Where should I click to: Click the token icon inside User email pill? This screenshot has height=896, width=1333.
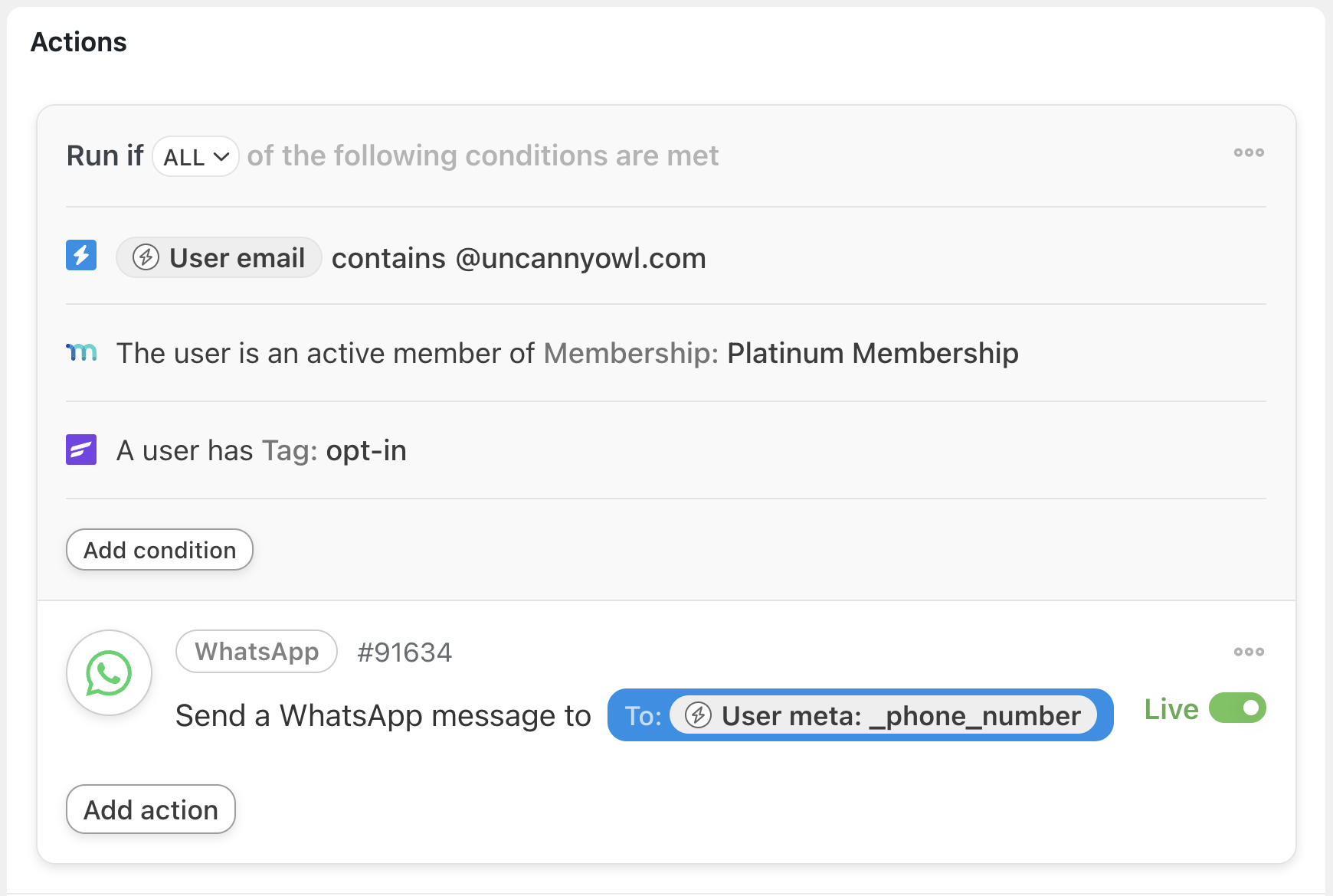pos(145,257)
